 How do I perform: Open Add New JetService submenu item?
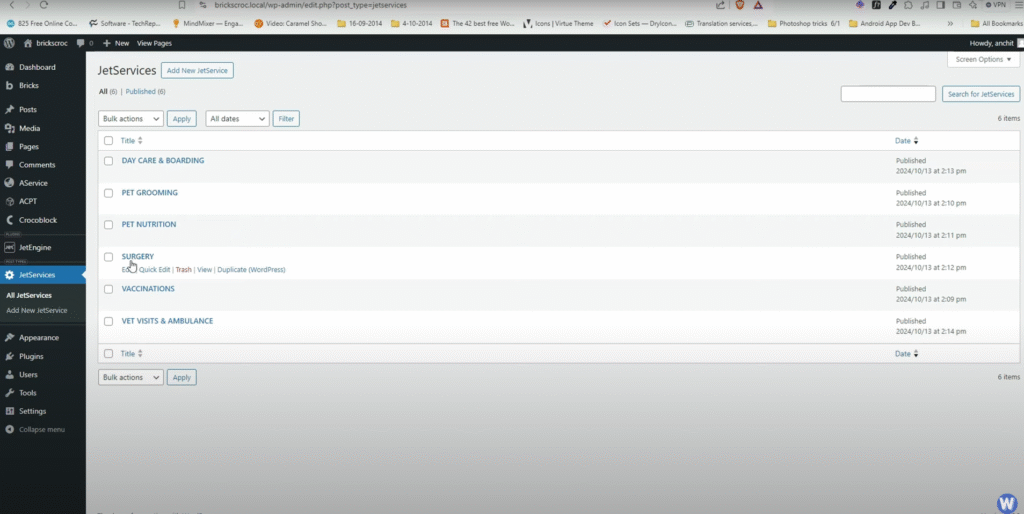click(x=37, y=310)
